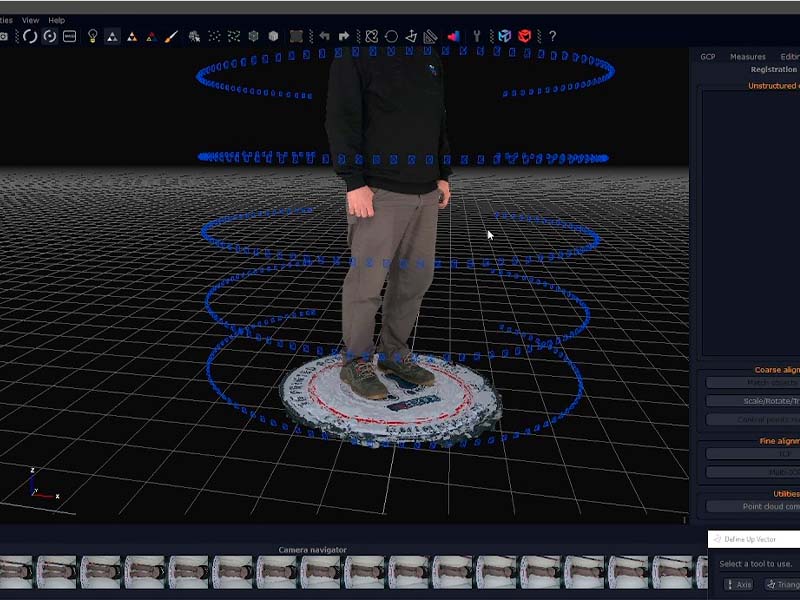The width and height of the screenshot is (800, 600).
Task: Click the Fine alignment section heading
Action: point(779,441)
